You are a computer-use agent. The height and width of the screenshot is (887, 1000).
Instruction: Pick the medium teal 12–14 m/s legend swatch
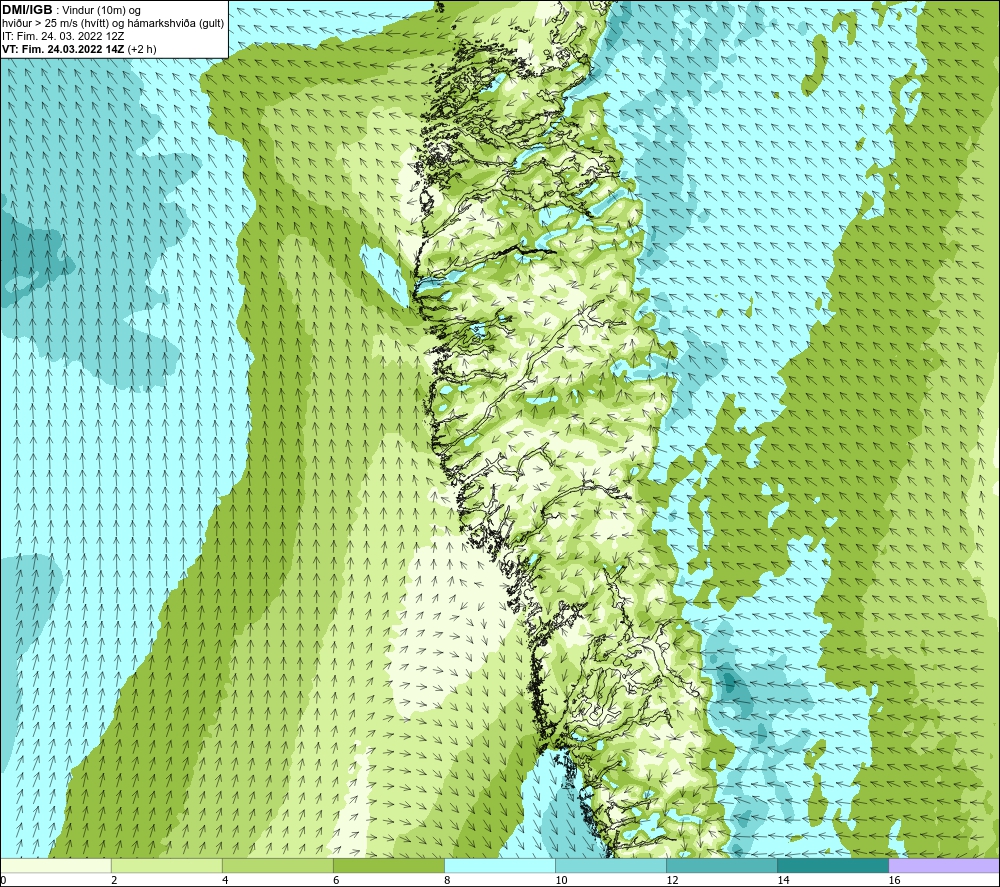click(x=721, y=866)
